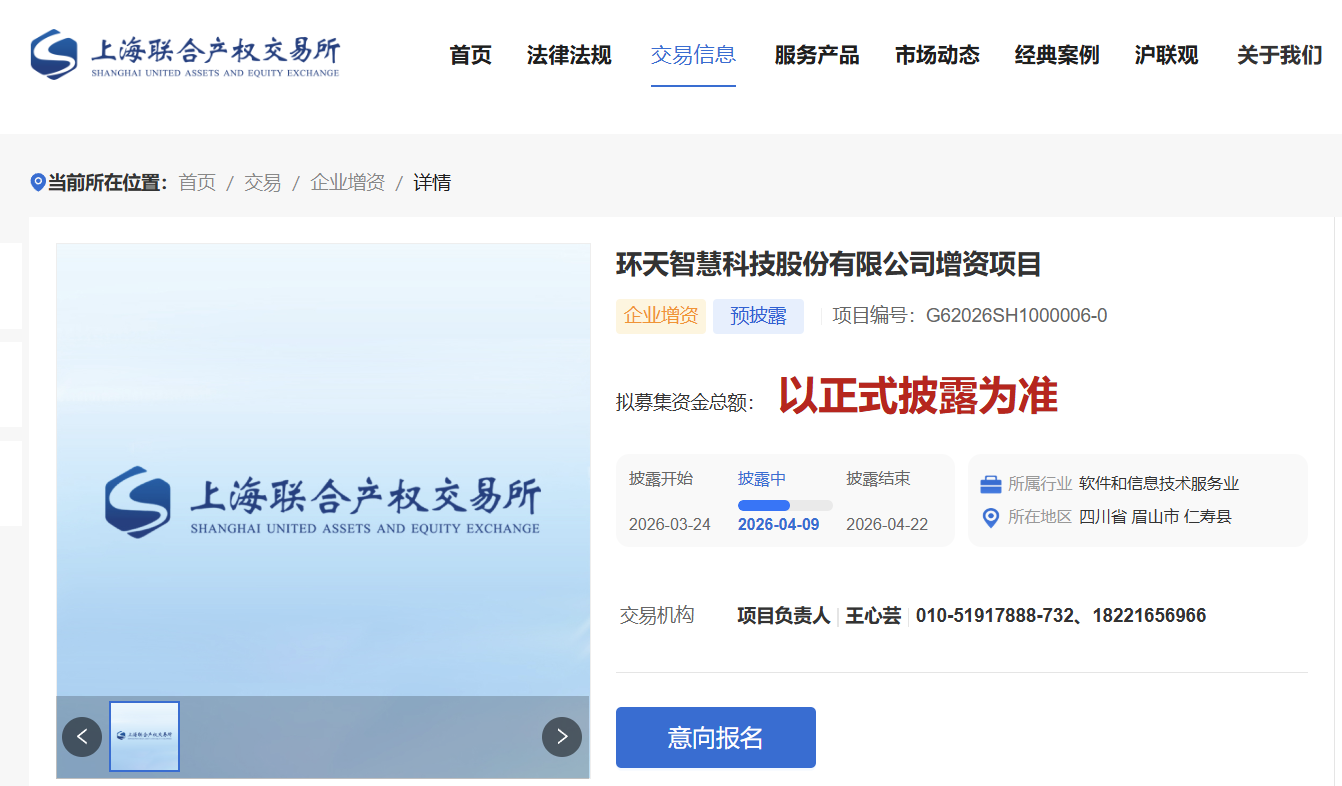Image resolution: width=1342 pixels, height=786 pixels.
Task: Click the 意向报名 button
Action: pyautogui.click(x=716, y=738)
